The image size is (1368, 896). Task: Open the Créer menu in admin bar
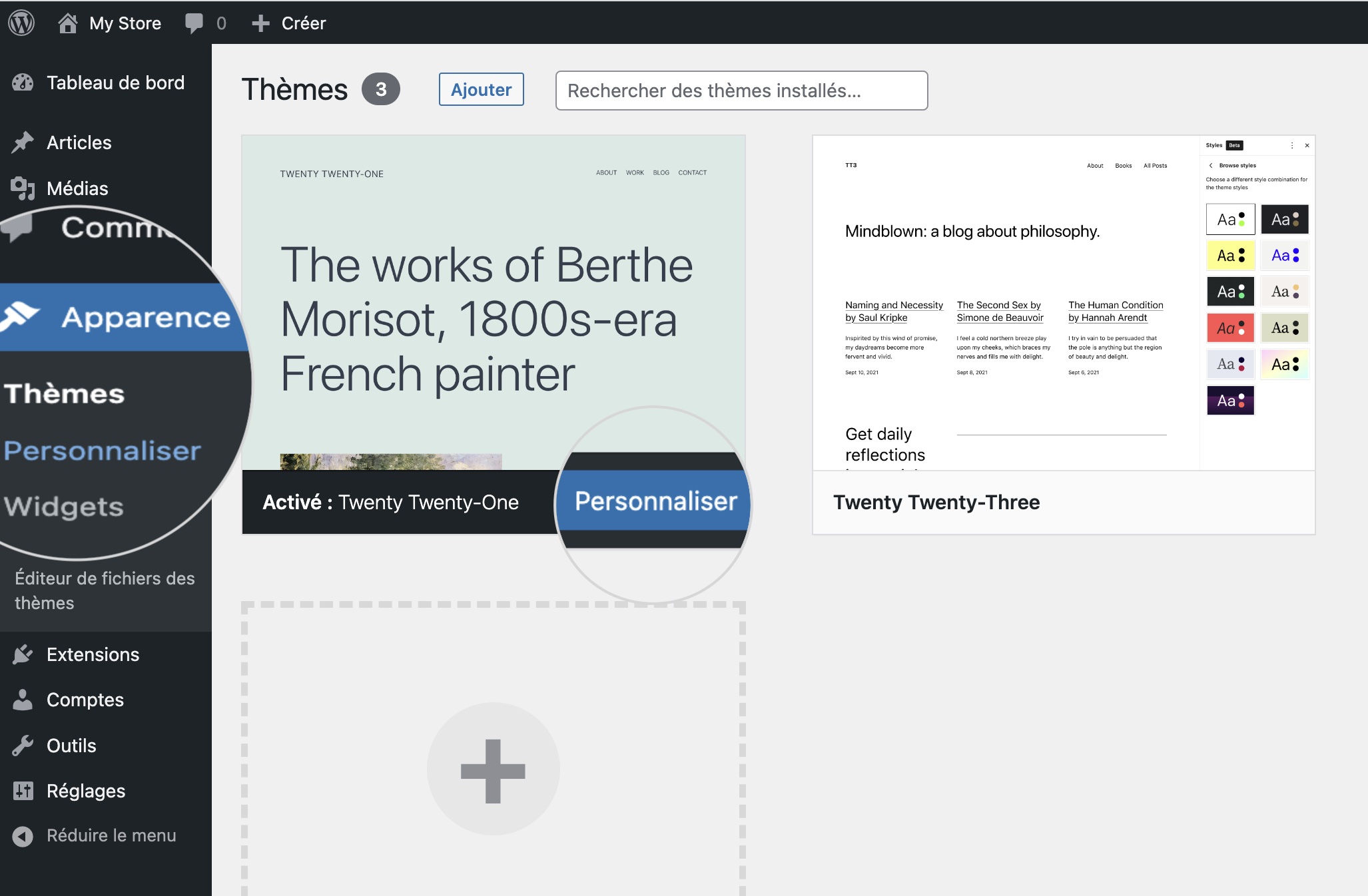pyautogui.click(x=304, y=23)
